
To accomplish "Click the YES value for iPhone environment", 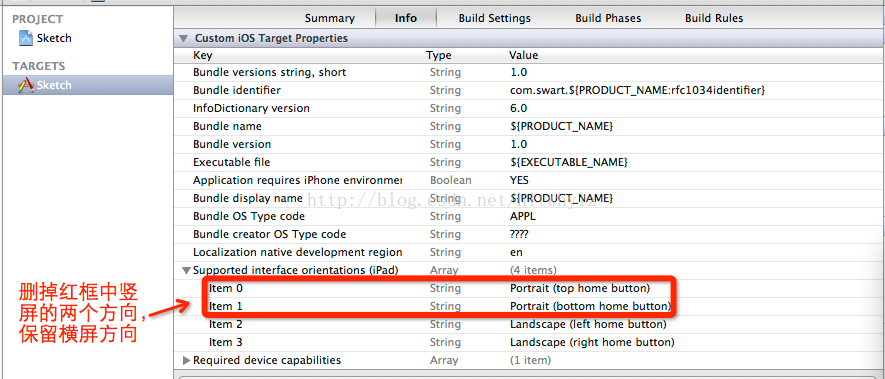I will (x=519, y=180).
